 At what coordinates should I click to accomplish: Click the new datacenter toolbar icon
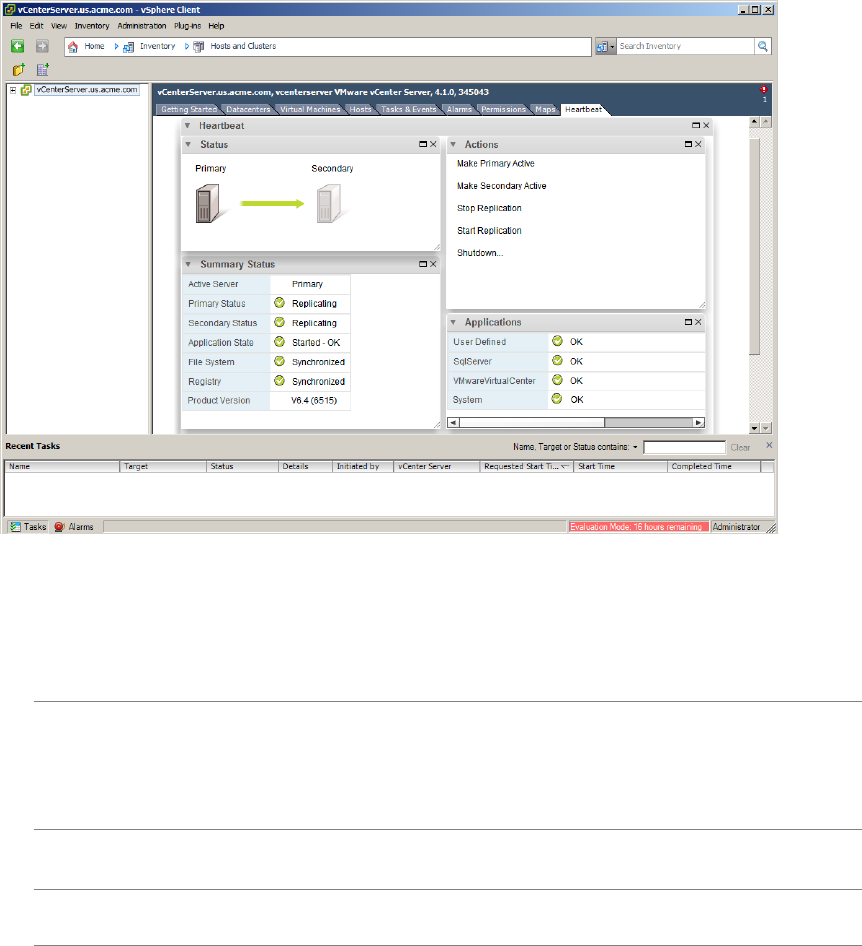(x=42, y=69)
